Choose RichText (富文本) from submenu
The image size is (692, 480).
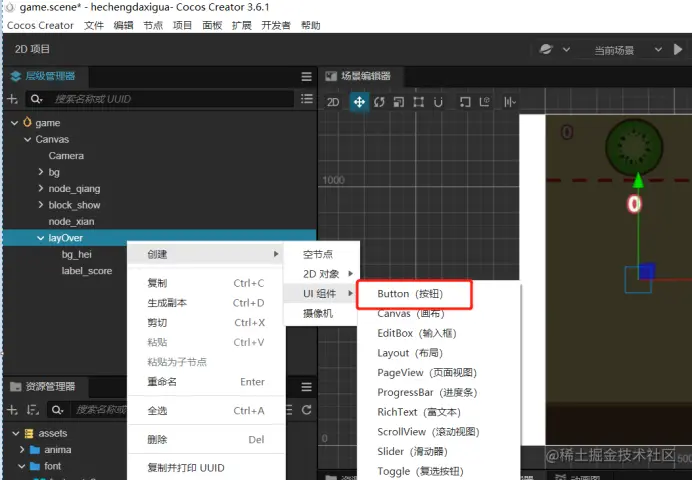pos(419,412)
